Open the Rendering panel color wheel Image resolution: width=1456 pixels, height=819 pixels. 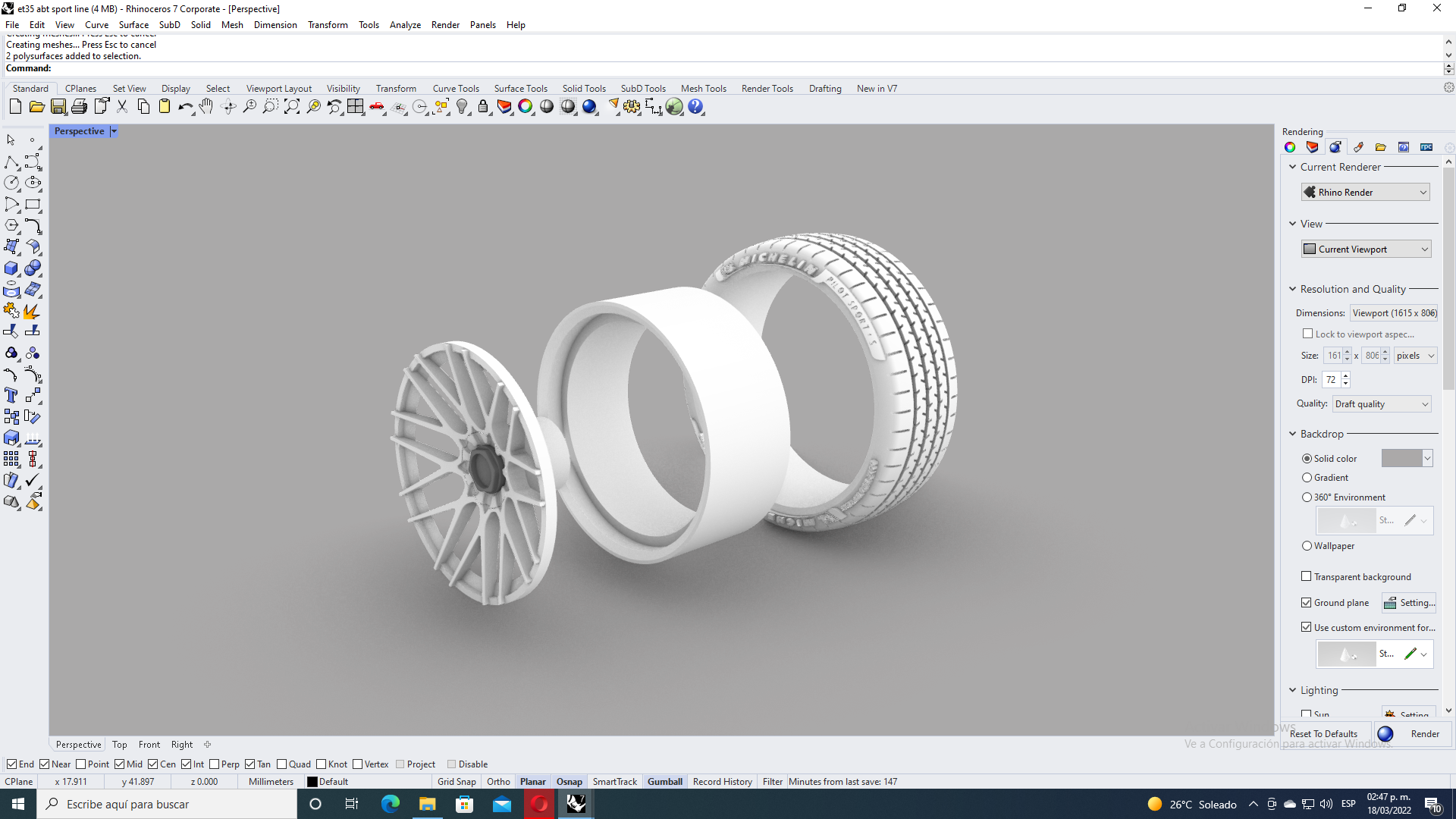point(1291,147)
